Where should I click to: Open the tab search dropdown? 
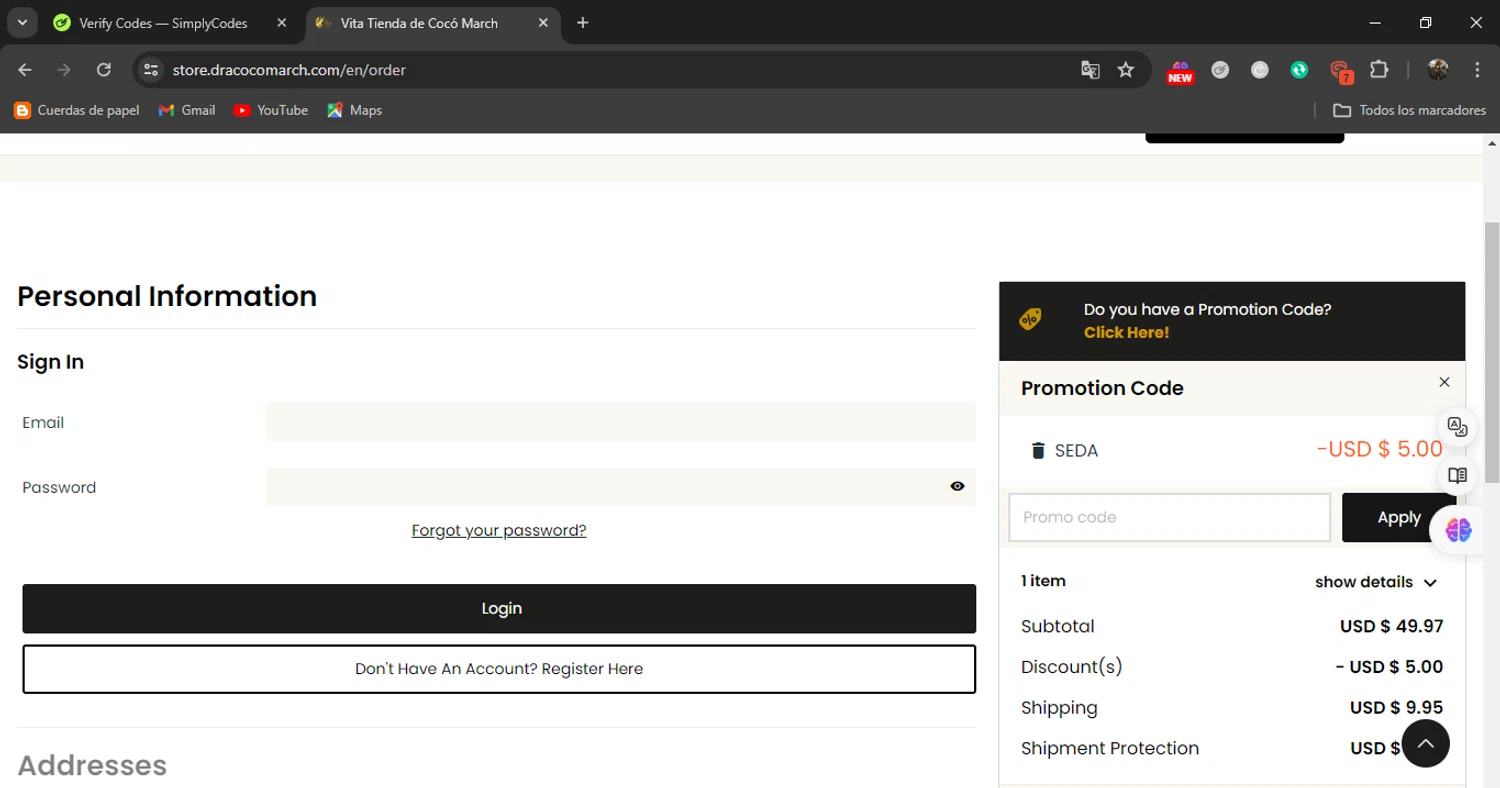coord(21,22)
